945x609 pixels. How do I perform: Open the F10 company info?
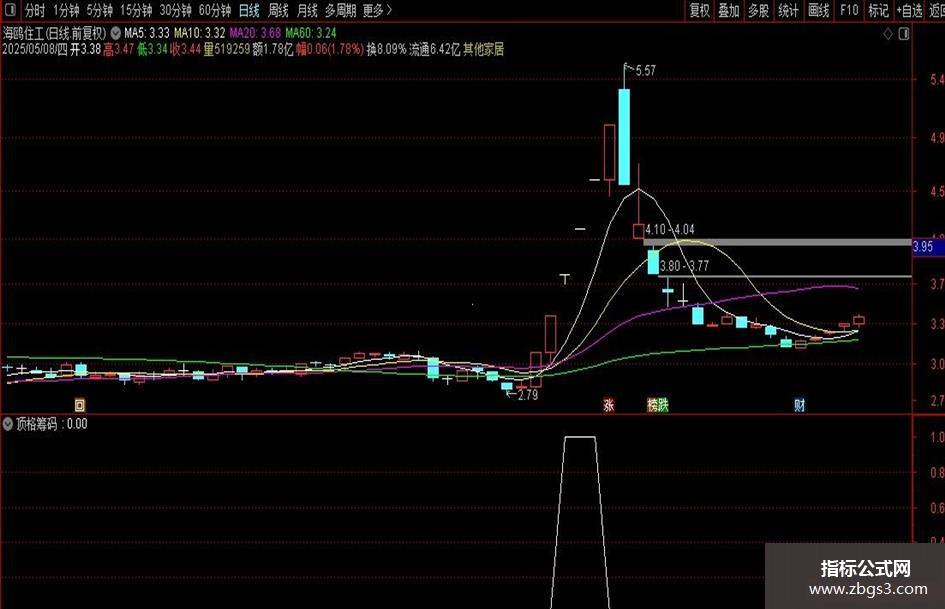pos(849,10)
